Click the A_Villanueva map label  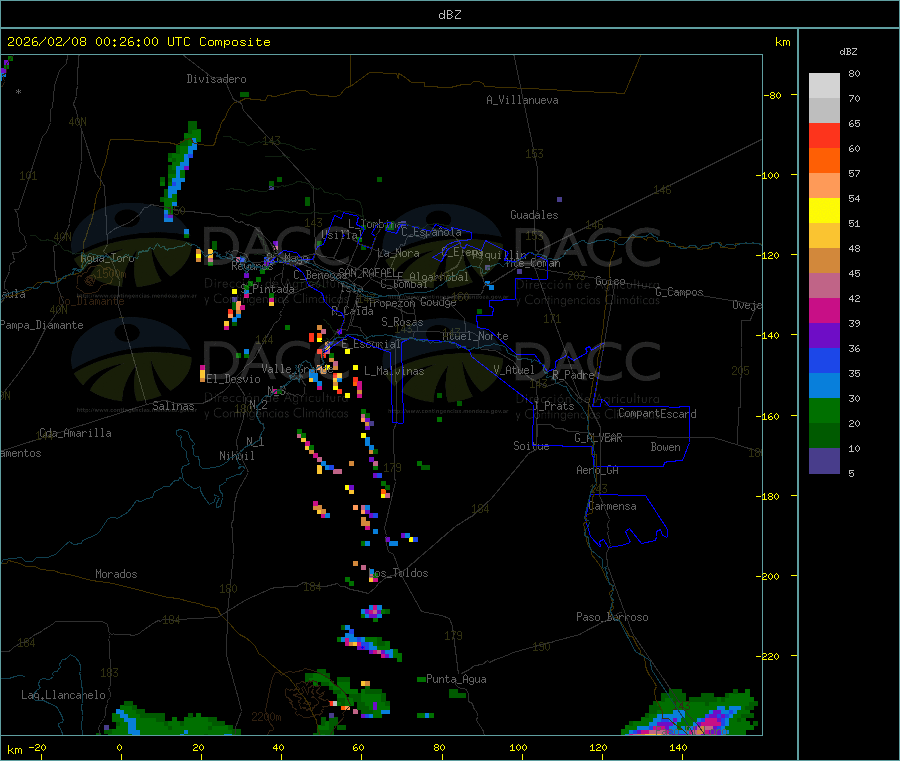(522, 100)
